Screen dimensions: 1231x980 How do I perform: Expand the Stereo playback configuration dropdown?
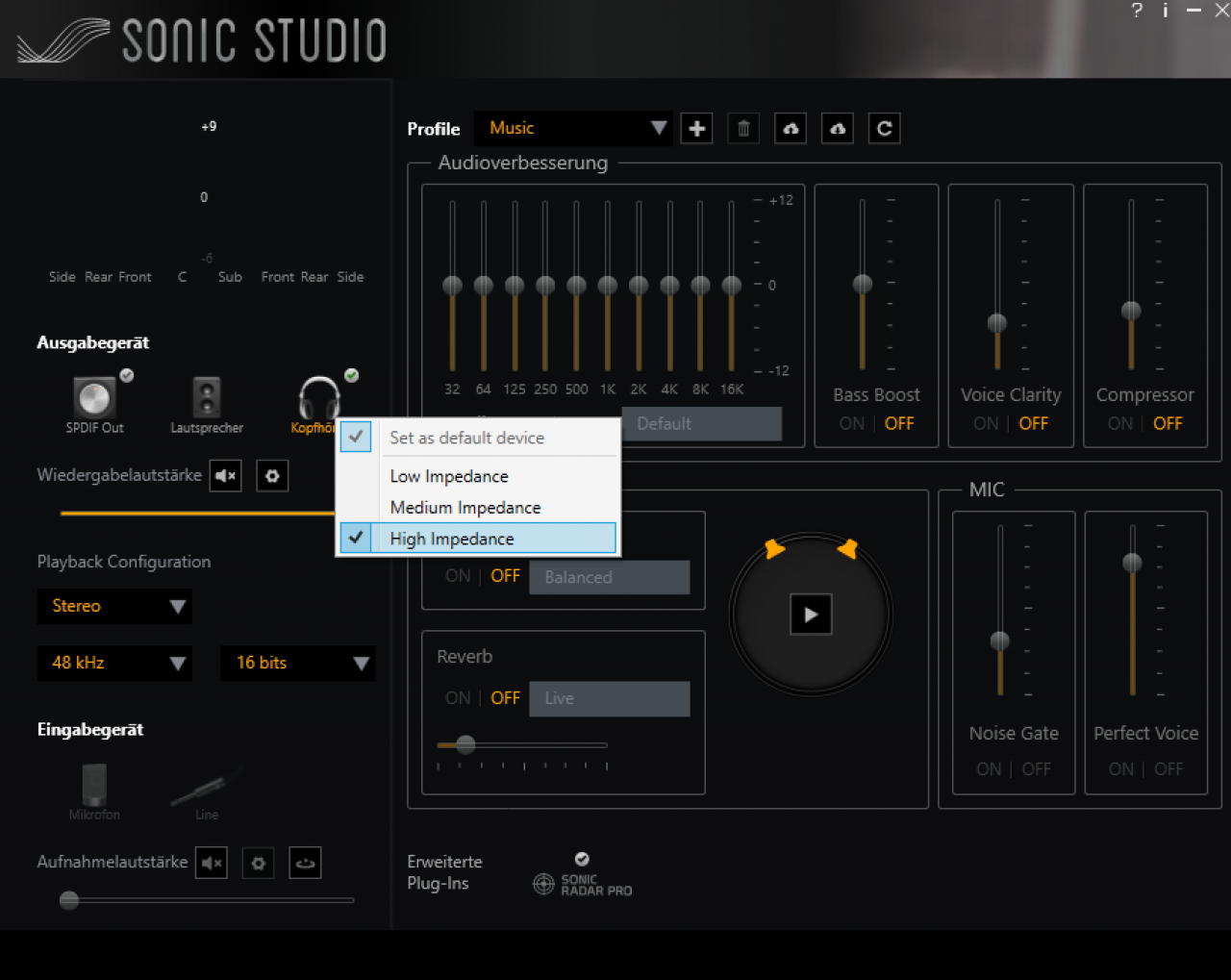(114, 606)
